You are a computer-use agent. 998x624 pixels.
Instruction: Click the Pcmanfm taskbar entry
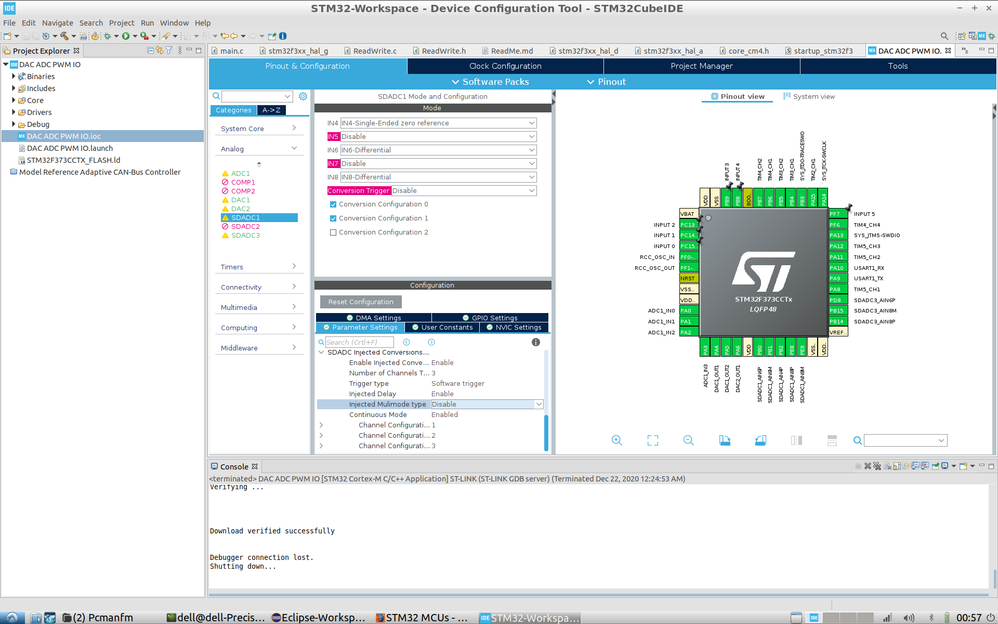(x=98, y=618)
